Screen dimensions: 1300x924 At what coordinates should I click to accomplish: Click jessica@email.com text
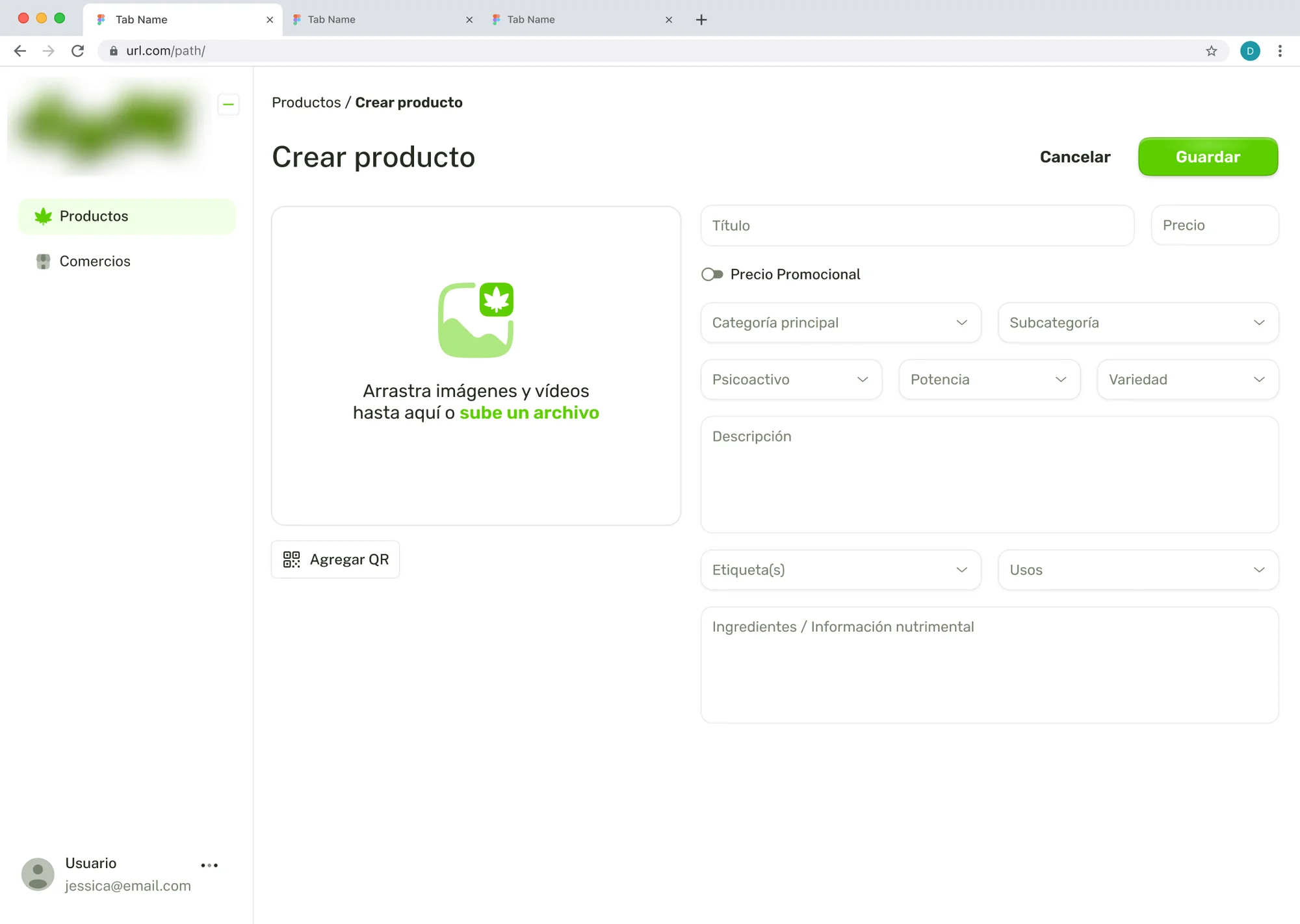(x=128, y=886)
